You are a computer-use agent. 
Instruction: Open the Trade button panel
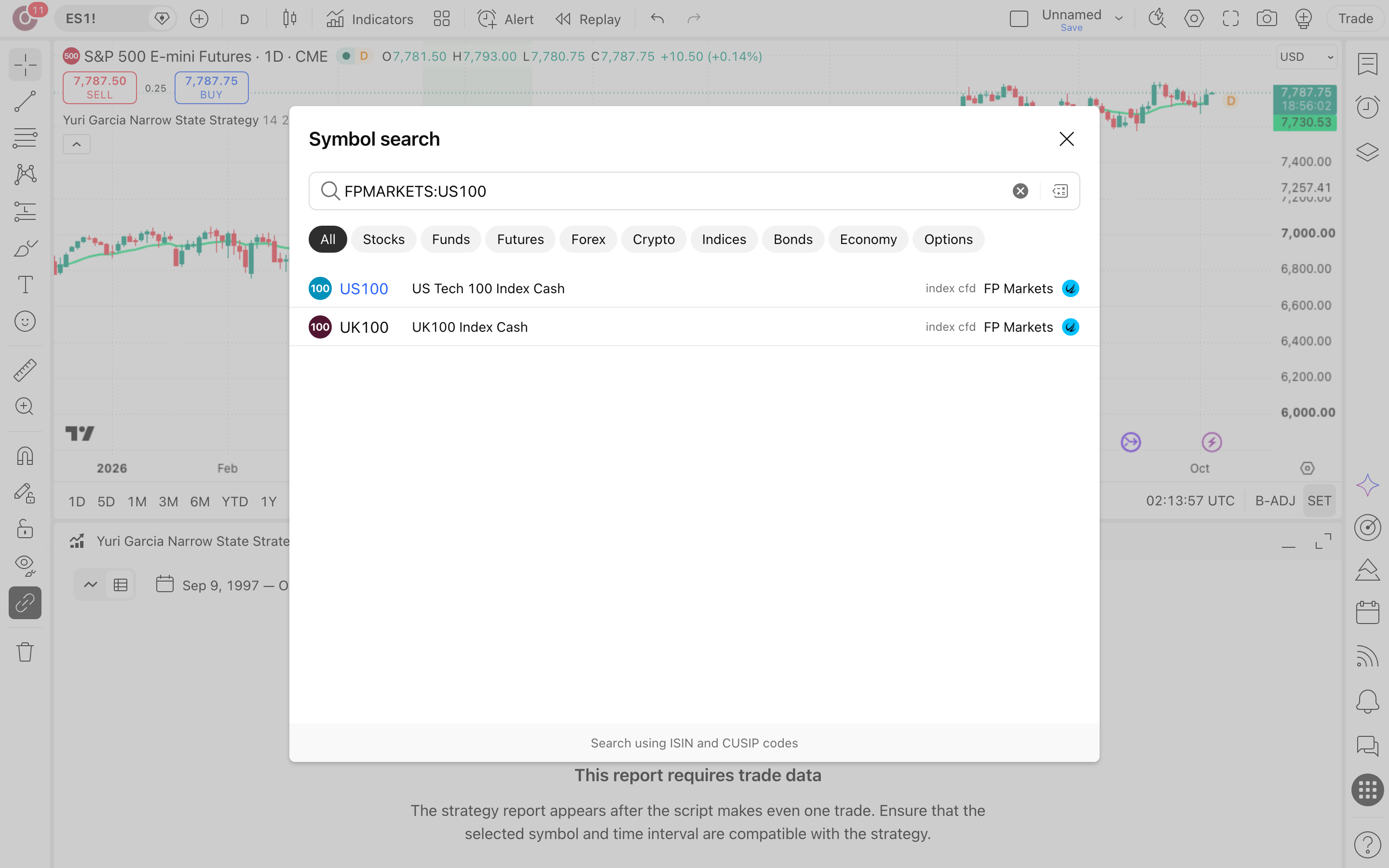point(1355,19)
